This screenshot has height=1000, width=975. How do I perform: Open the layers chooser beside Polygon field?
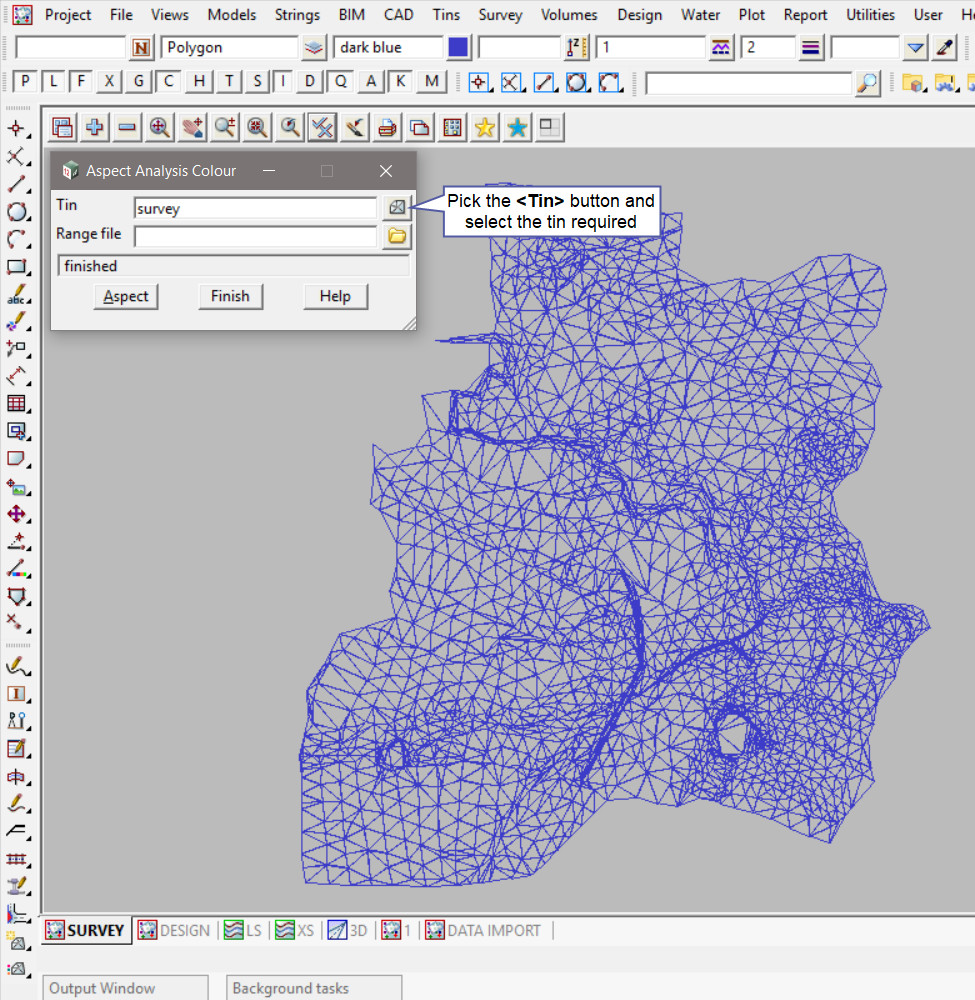(x=314, y=47)
